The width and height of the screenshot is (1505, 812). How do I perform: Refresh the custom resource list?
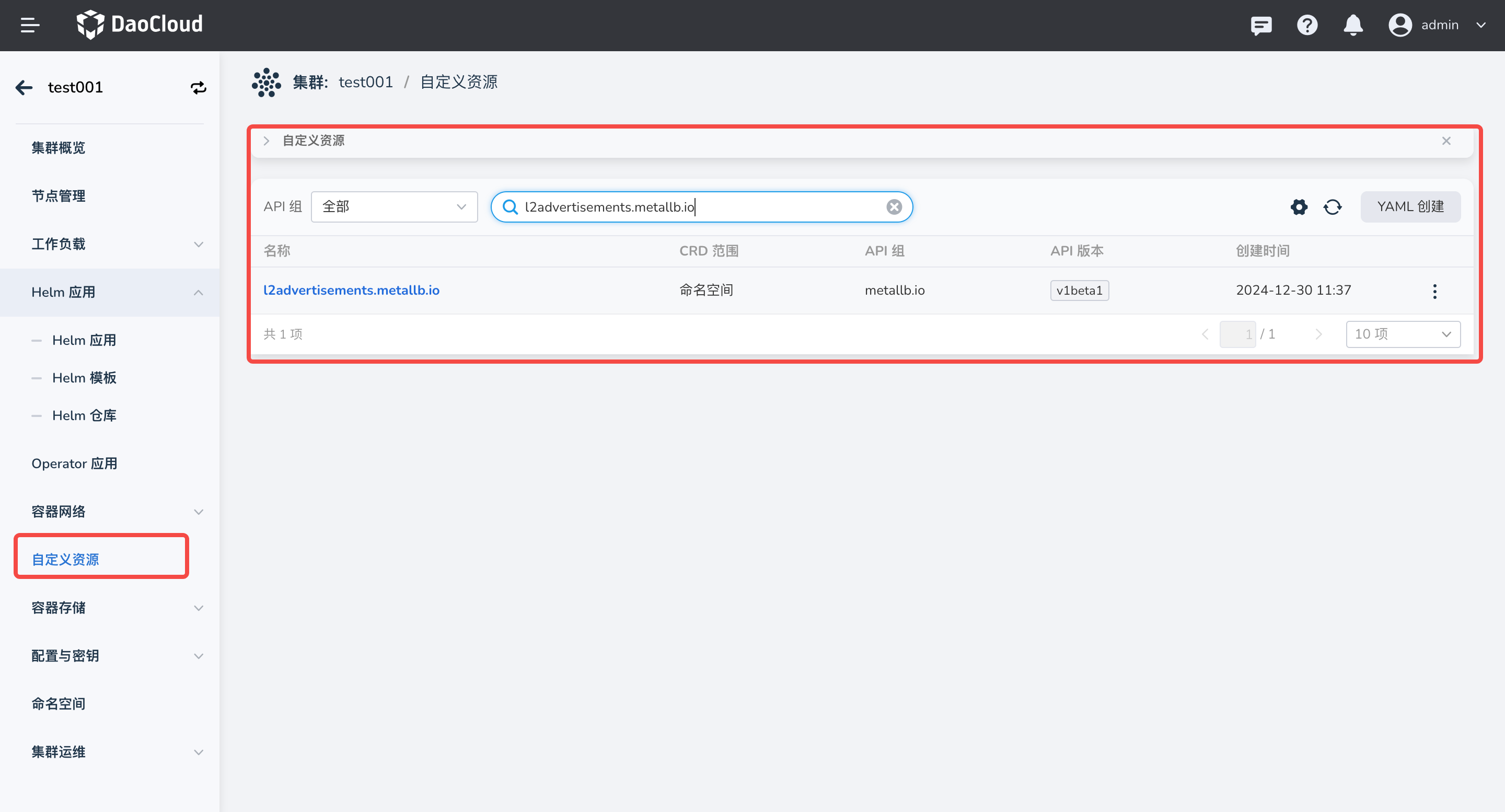click(x=1332, y=207)
